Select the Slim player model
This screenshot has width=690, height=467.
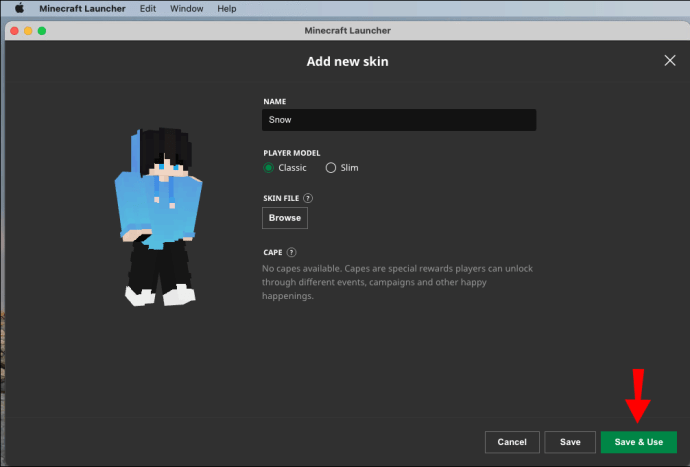point(331,168)
